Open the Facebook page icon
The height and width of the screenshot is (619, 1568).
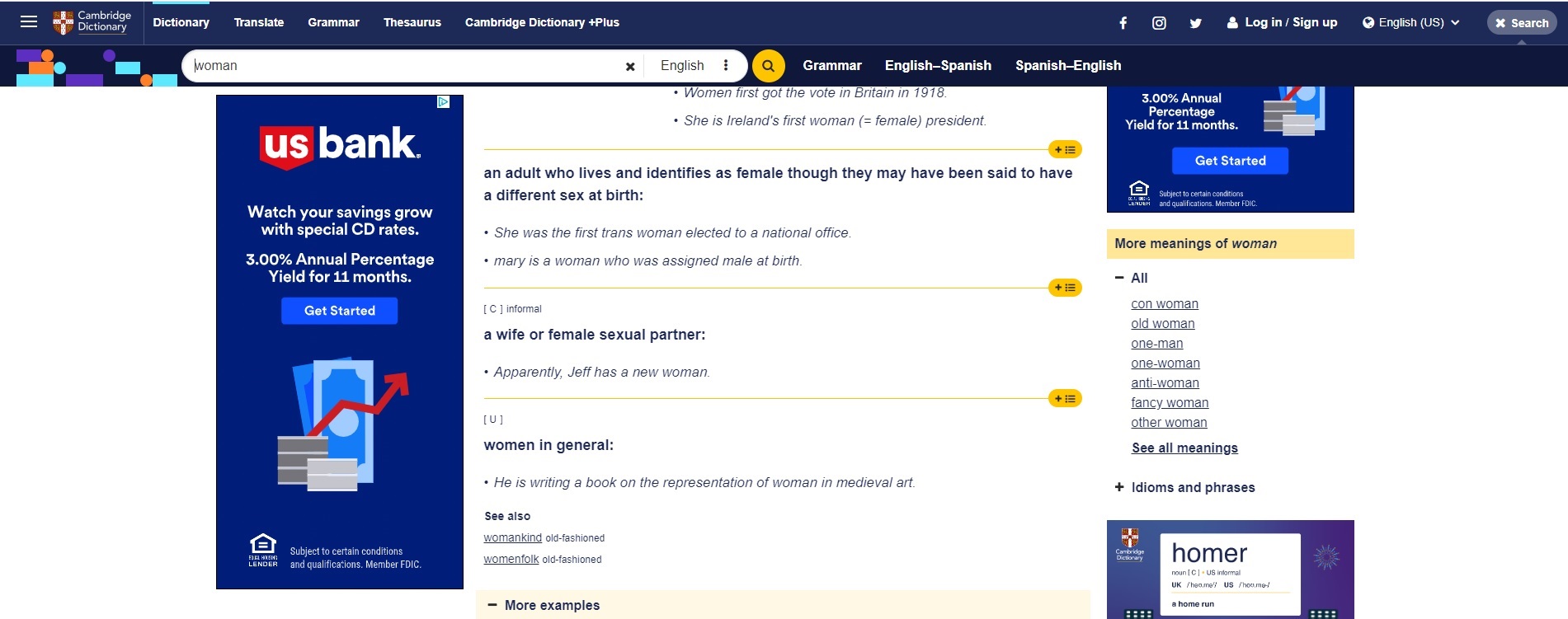click(1123, 23)
